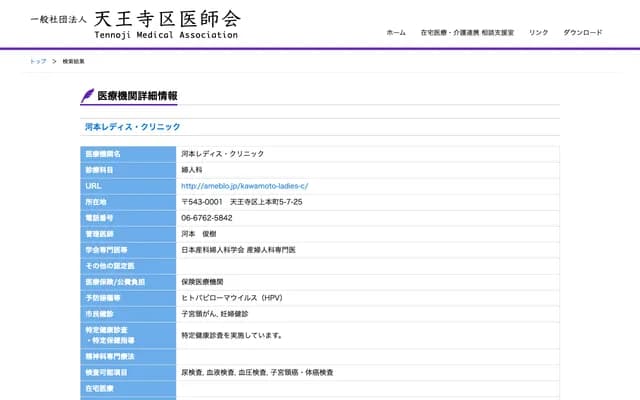Click the purple feather heading icon

87,96
